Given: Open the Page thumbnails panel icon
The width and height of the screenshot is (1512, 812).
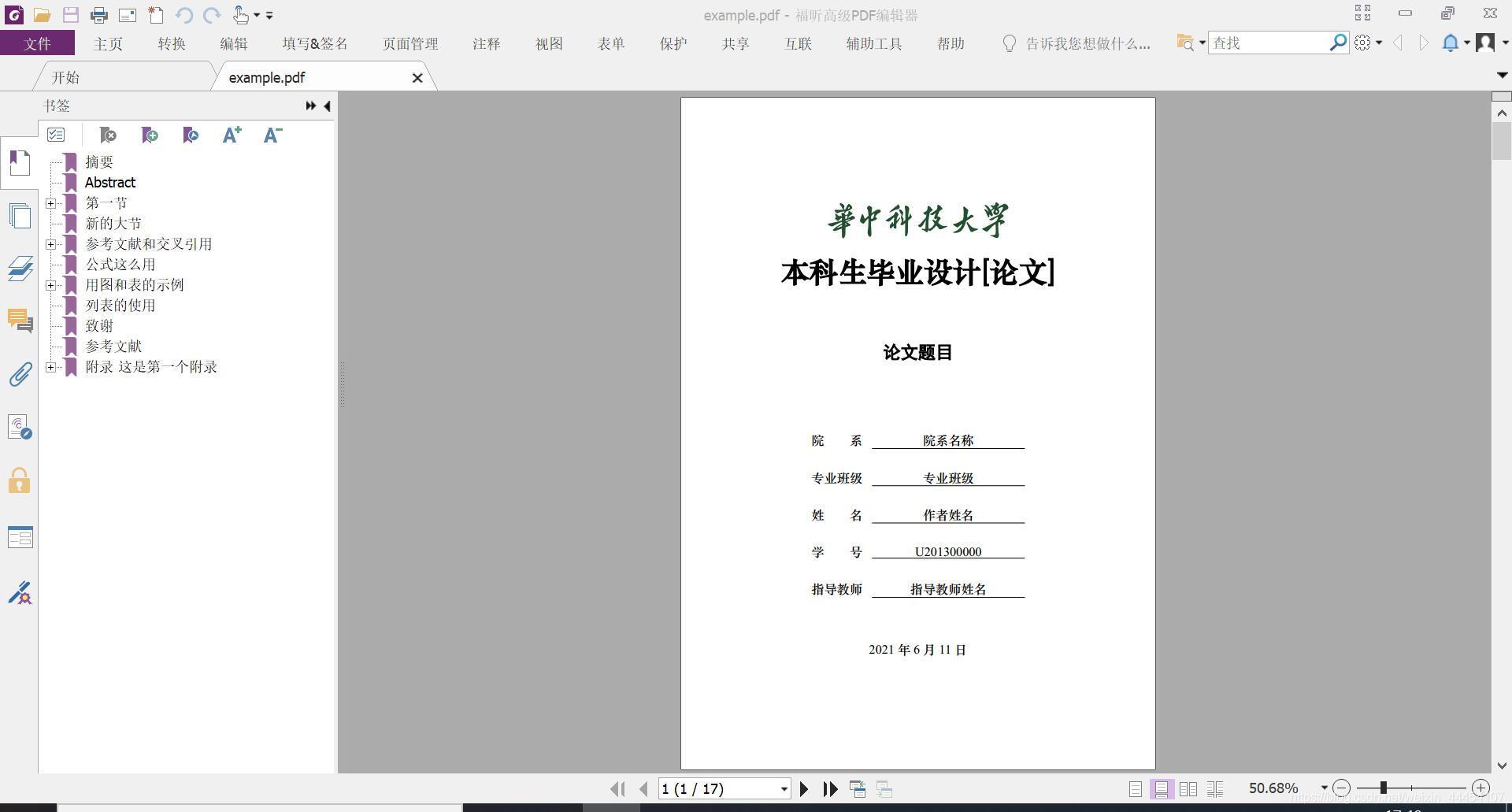Looking at the screenshot, I should [20, 216].
